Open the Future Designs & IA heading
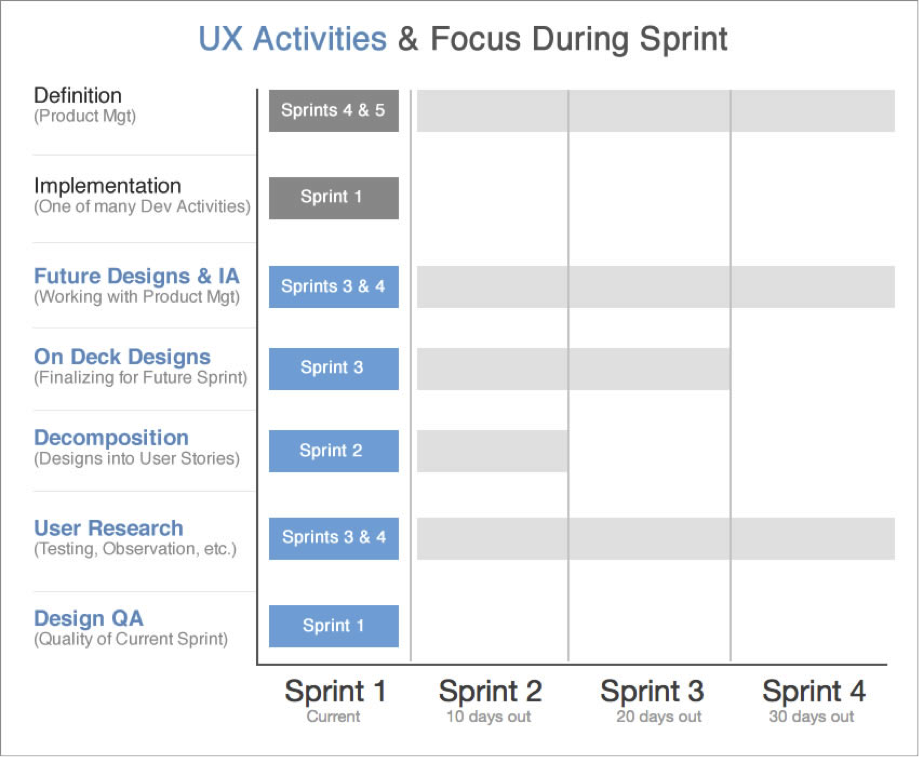Viewport: 919px width, 757px height. (x=137, y=276)
